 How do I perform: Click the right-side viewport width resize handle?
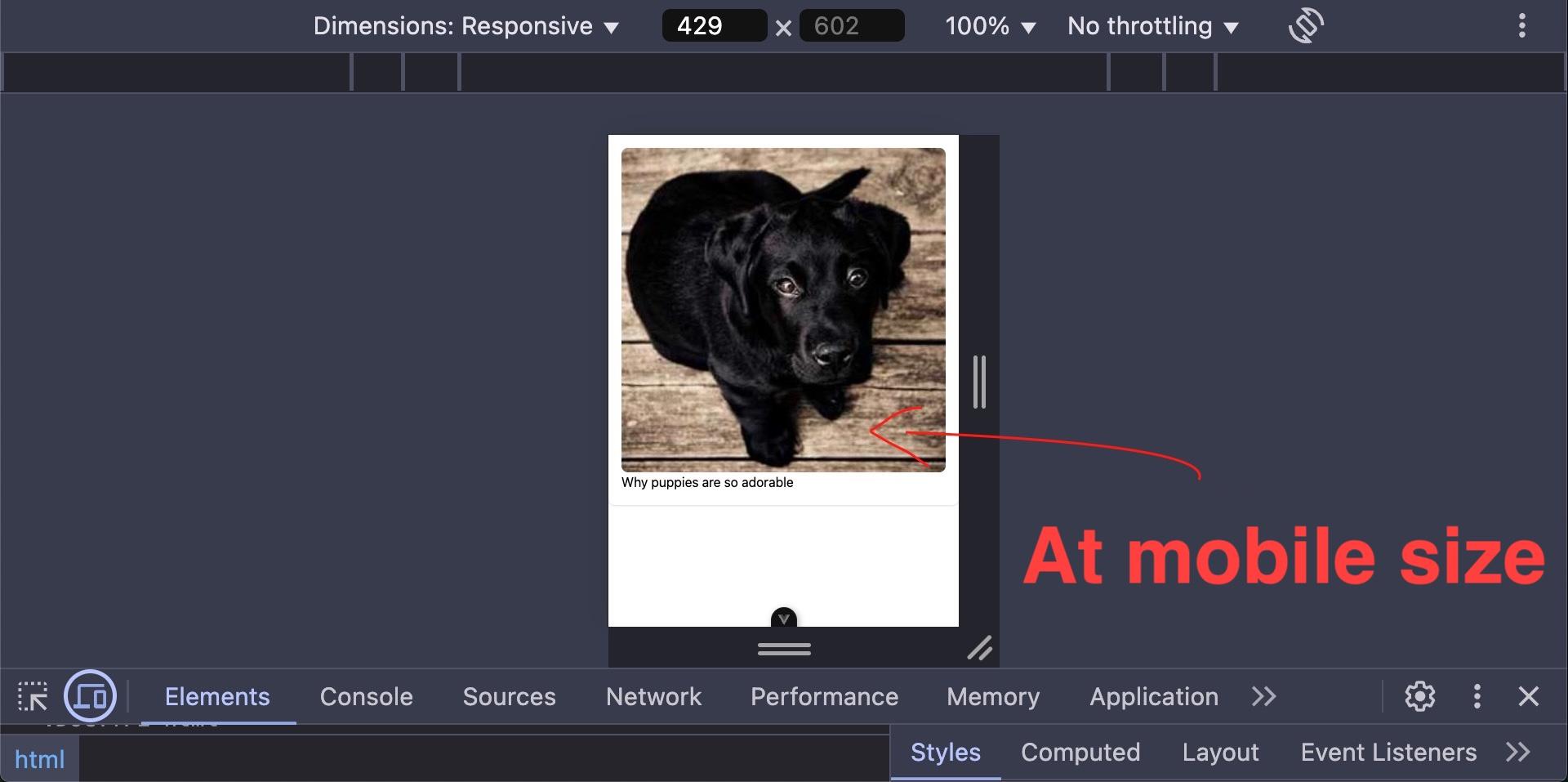(x=979, y=382)
